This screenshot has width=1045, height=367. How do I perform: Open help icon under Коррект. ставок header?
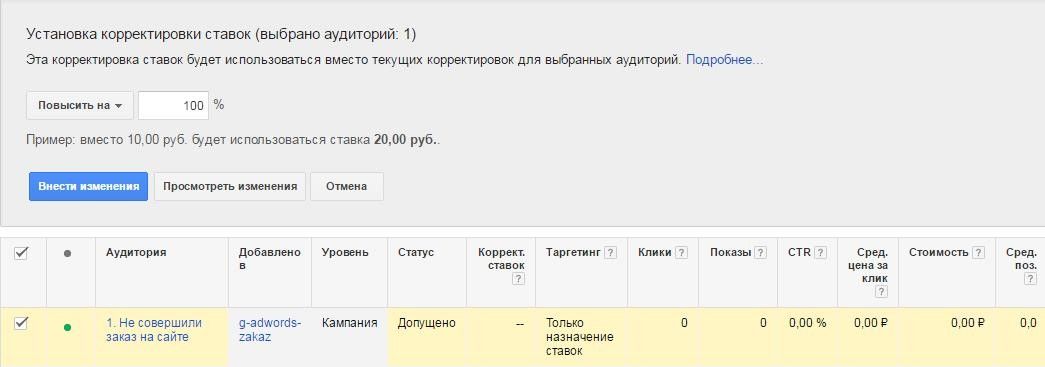[519, 279]
